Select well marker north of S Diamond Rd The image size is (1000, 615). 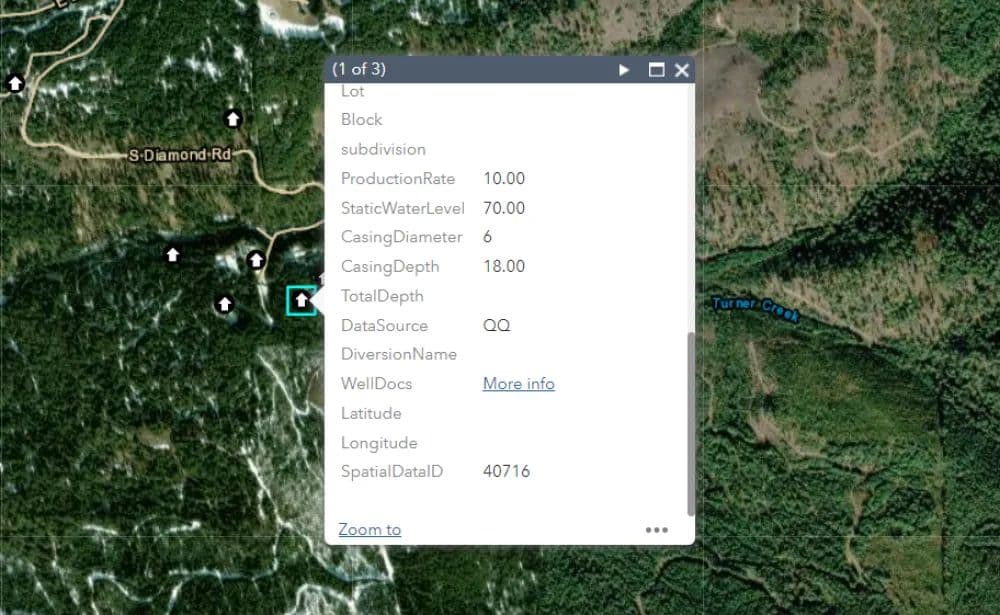pyautogui.click(x=233, y=119)
